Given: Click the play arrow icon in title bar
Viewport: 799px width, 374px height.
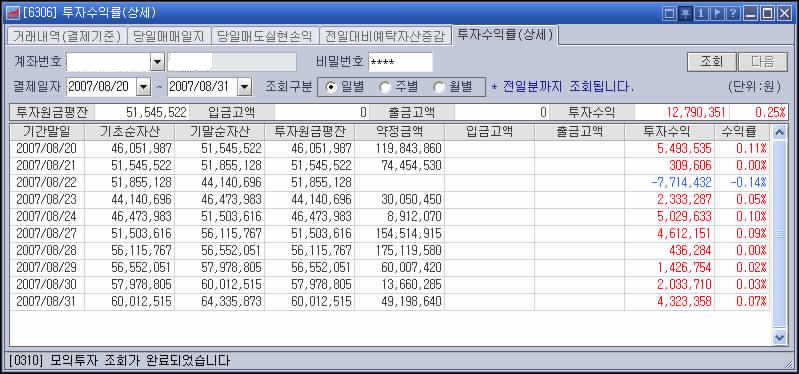Looking at the screenshot, I should coord(717,13).
